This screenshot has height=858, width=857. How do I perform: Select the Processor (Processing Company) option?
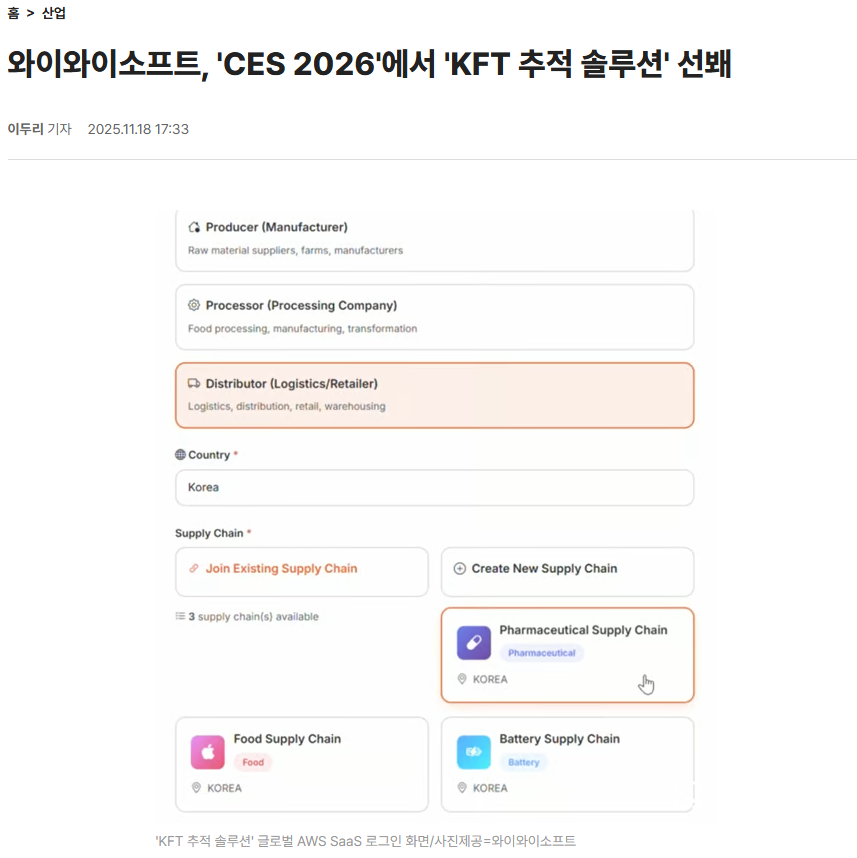(x=434, y=316)
